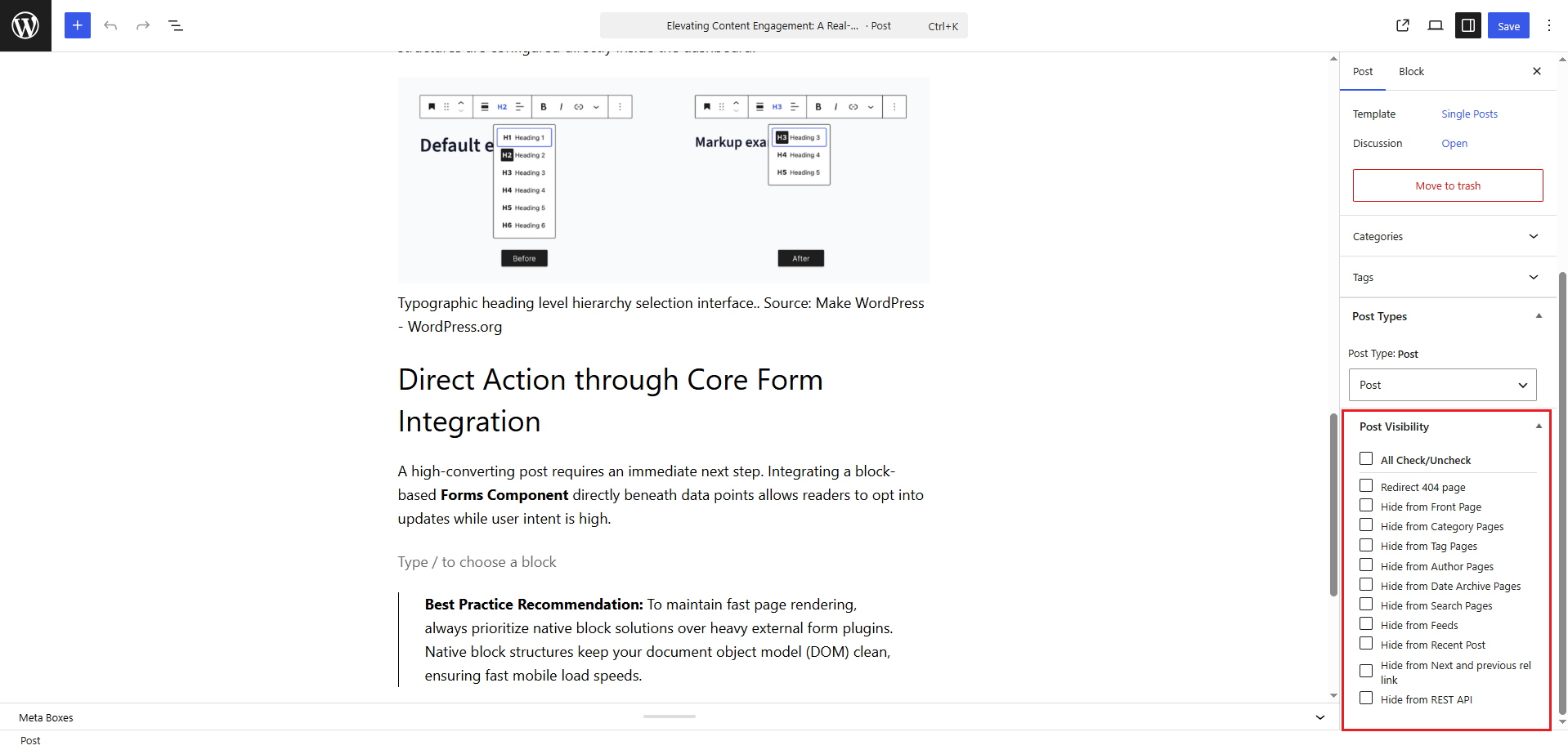This screenshot has height=750, width=1568.
Task: Open the command palette title bar
Action: pyautogui.click(x=784, y=25)
